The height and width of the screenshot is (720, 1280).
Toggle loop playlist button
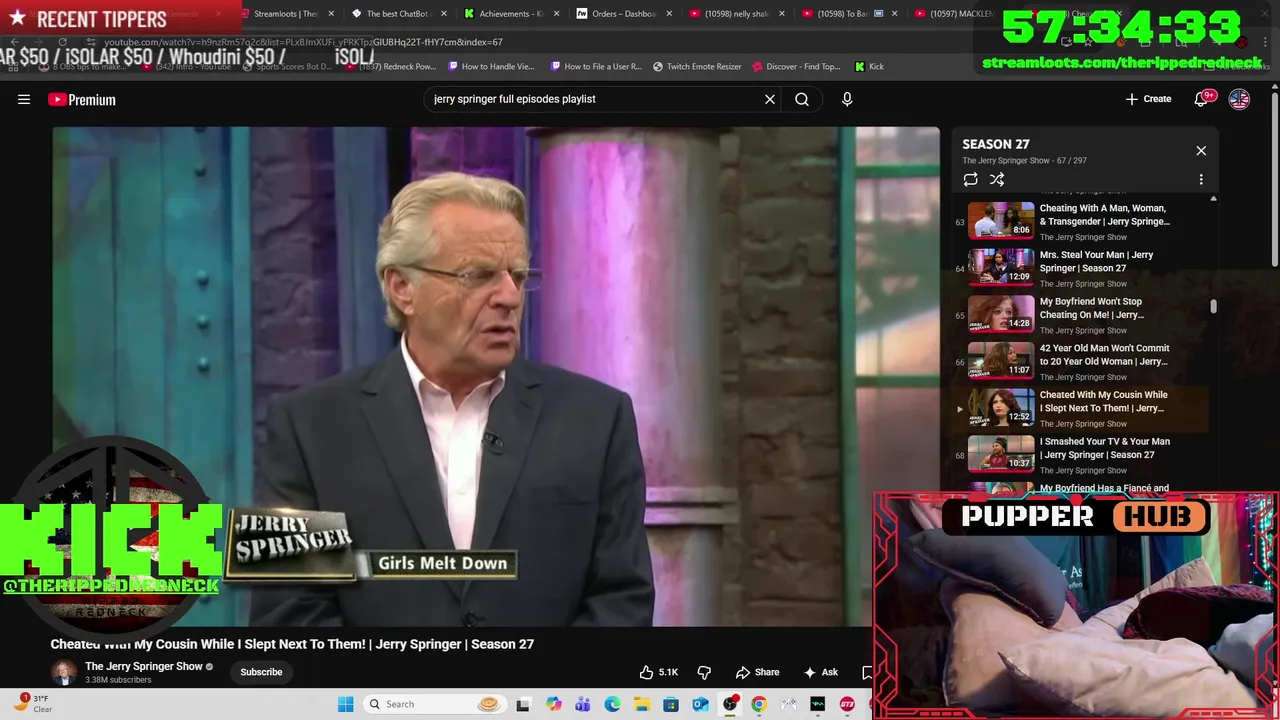[x=970, y=180]
